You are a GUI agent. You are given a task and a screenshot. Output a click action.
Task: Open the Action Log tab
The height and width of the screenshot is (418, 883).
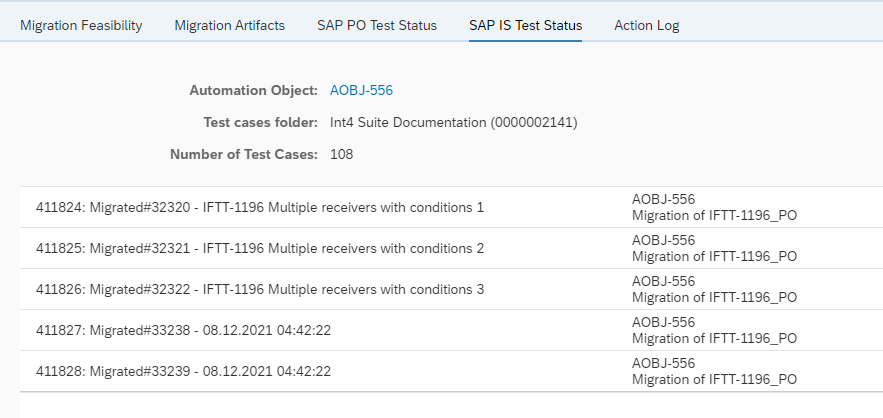click(646, 25)
